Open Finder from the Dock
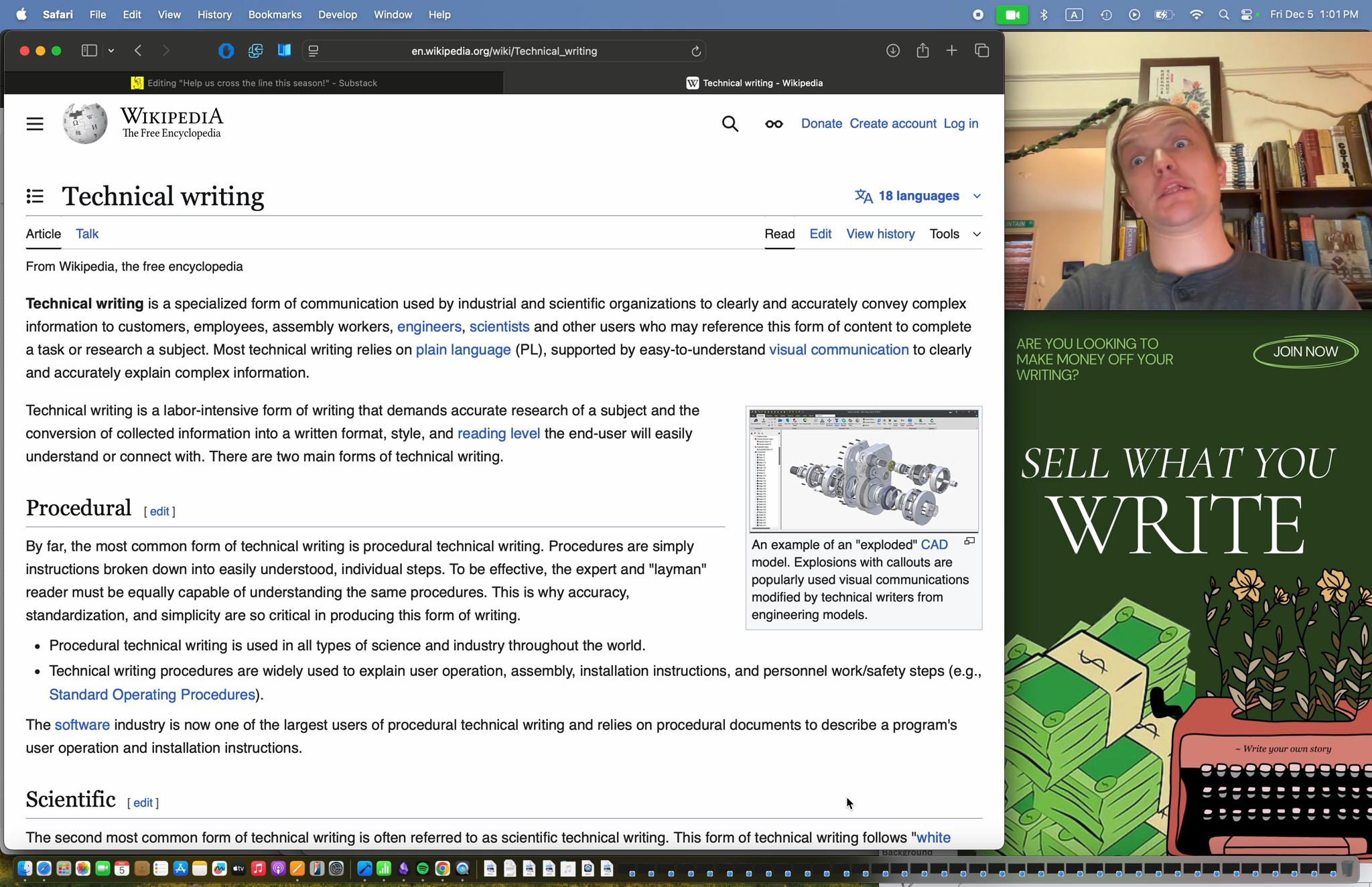The width and height of the screenshot is (1372, 887). click(x=25, y=869)
